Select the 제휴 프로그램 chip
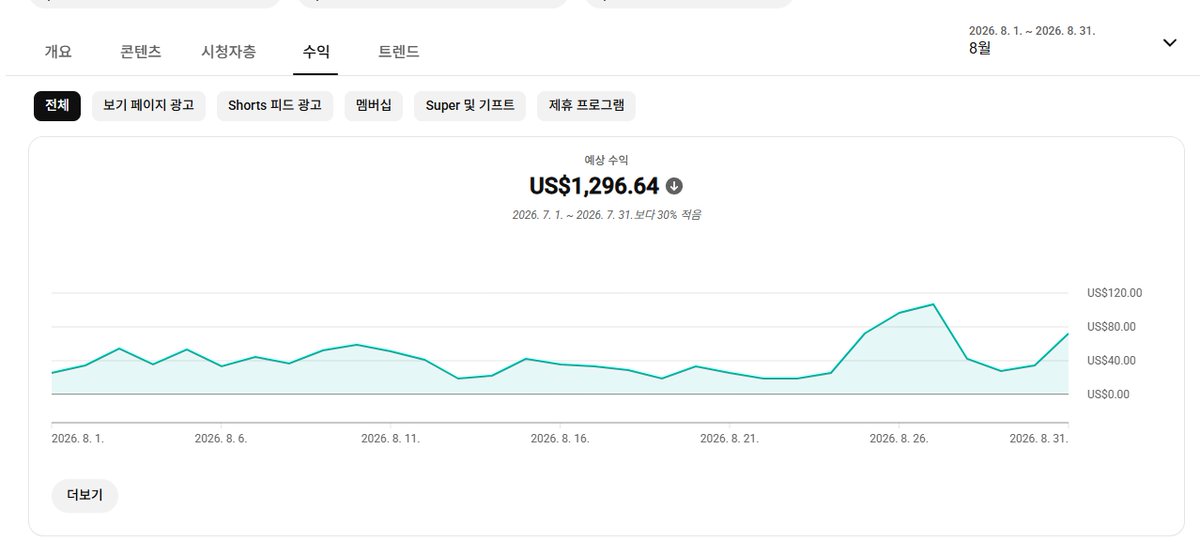The image size is (1200, 542). point(586,105)
